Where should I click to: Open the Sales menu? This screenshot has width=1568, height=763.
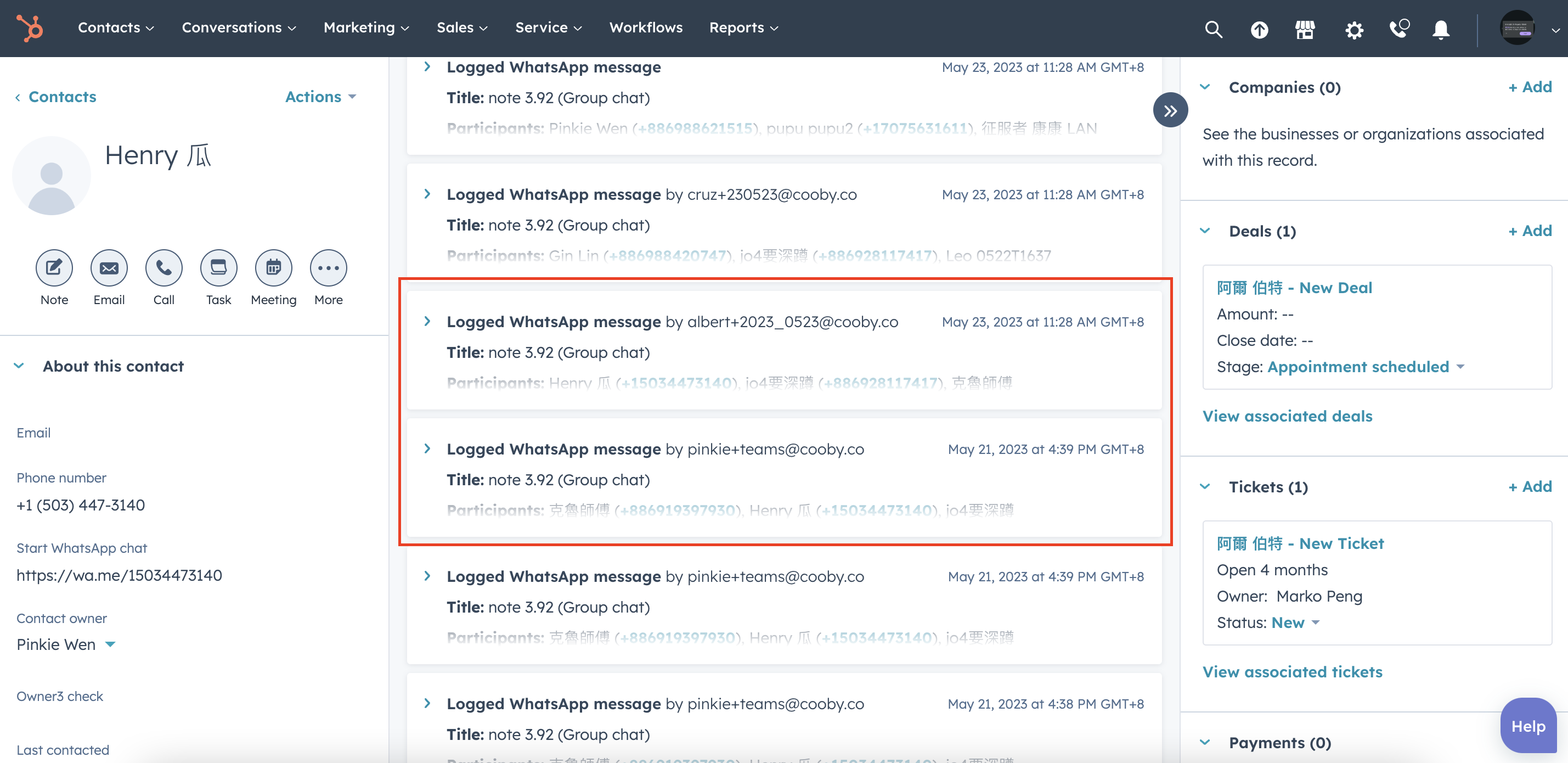coord(462,27)
